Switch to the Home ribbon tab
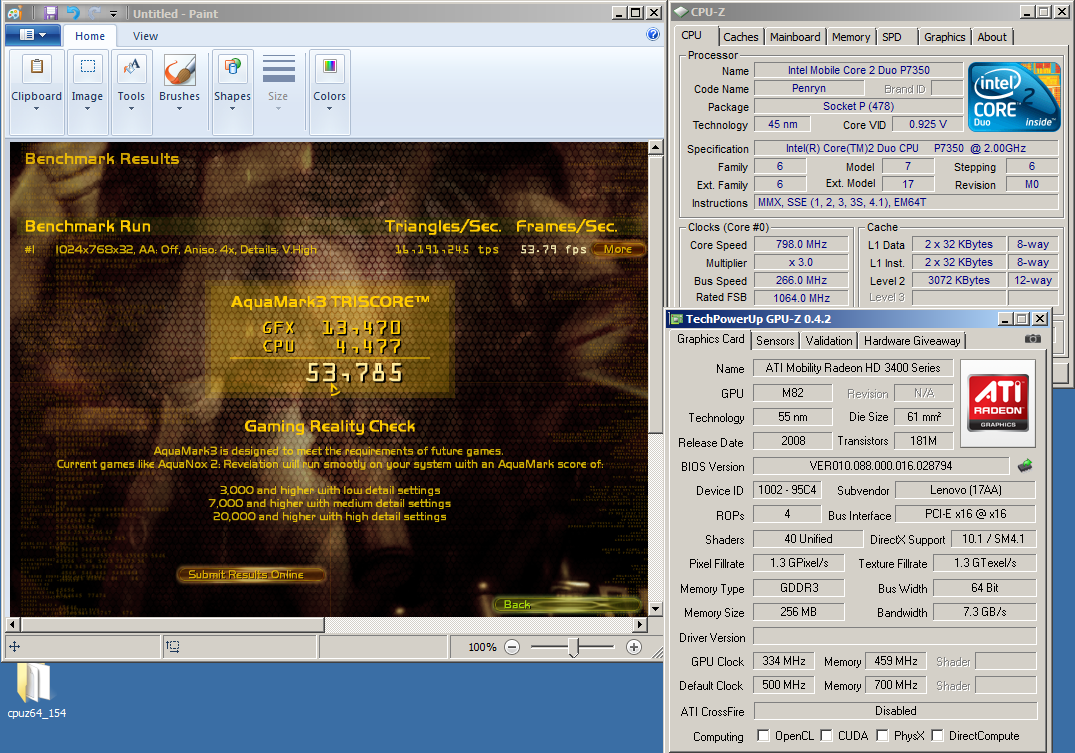The width and height of the screenshot is (1075, 753). click(x=90, y=36)
